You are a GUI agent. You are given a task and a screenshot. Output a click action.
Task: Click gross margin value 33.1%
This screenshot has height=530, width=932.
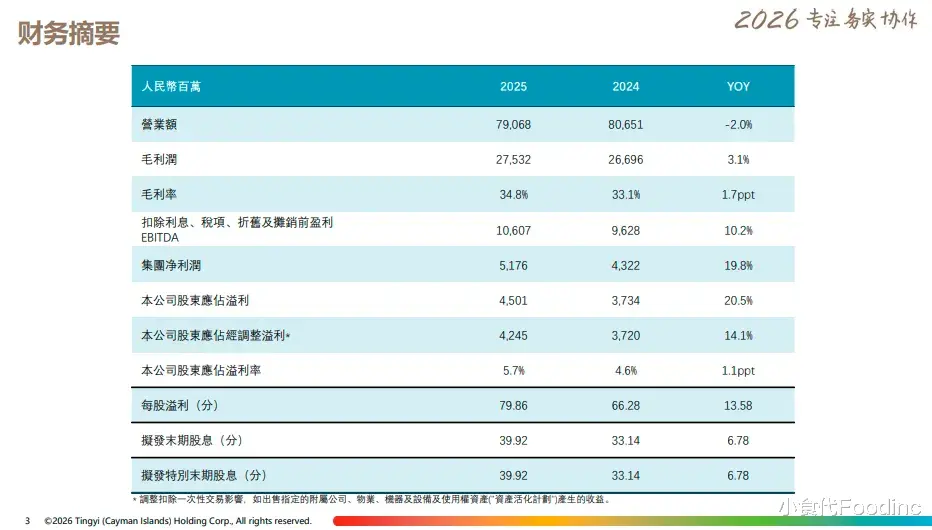pos(626,195)
